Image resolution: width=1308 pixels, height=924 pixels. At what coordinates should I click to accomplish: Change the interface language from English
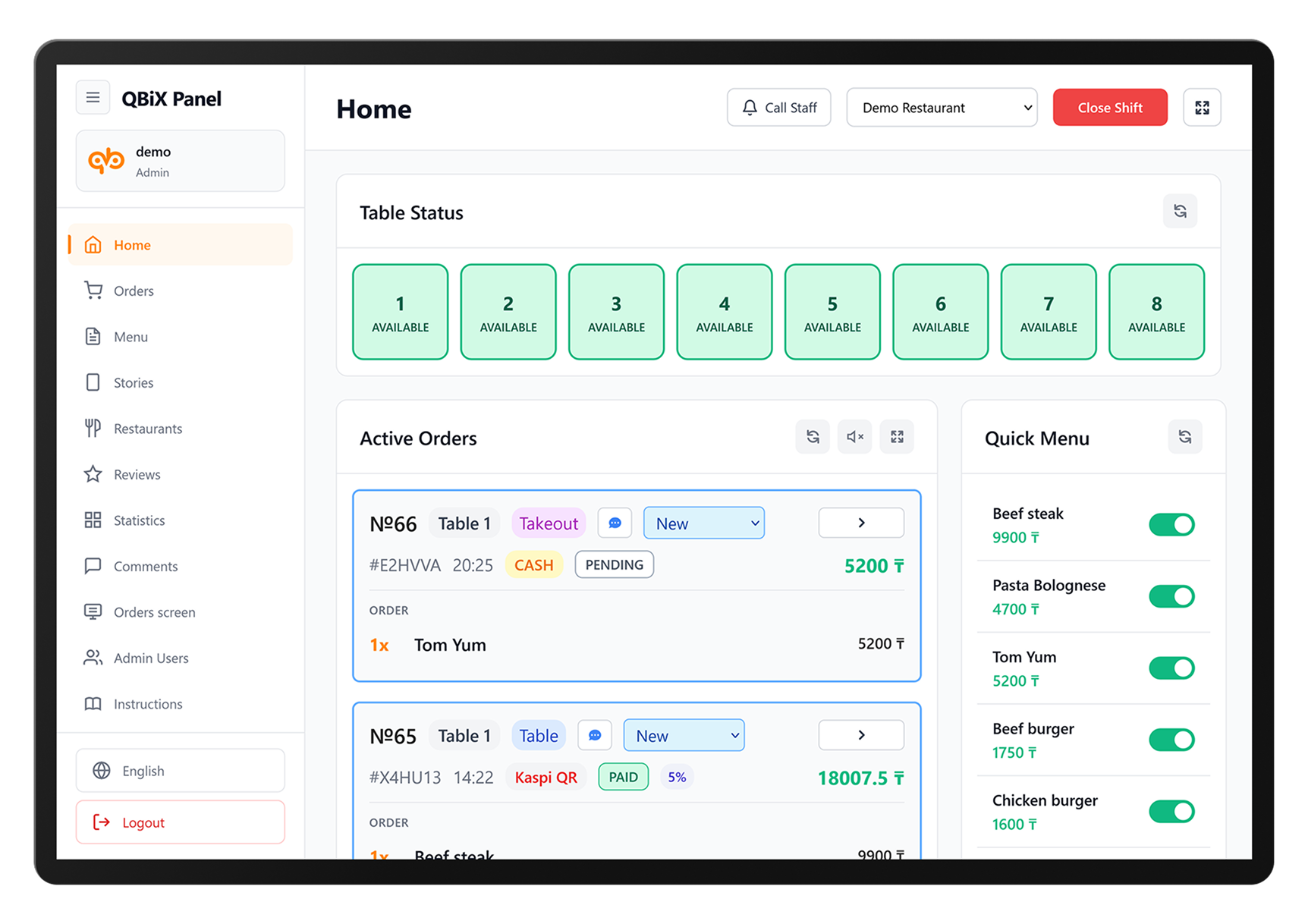[x=180, y=770]
